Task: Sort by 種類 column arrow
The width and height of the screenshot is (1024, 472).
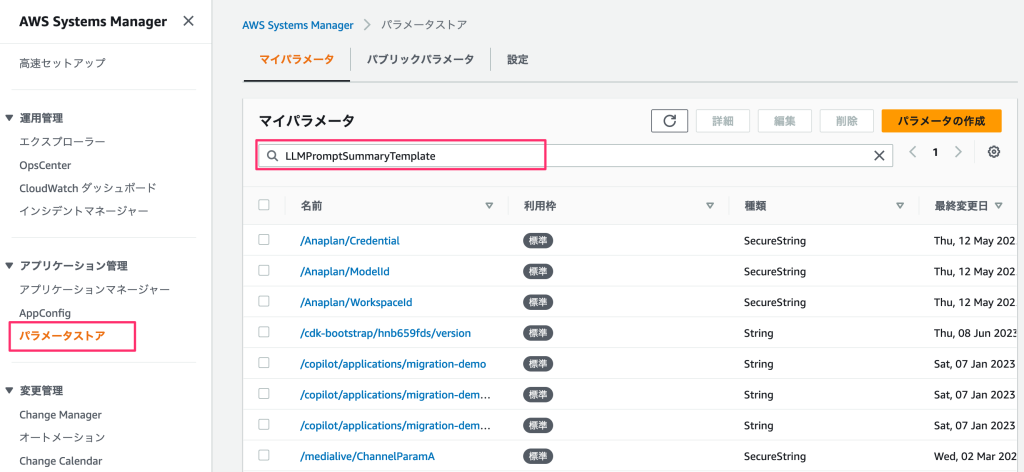Action: coord(900,206)
